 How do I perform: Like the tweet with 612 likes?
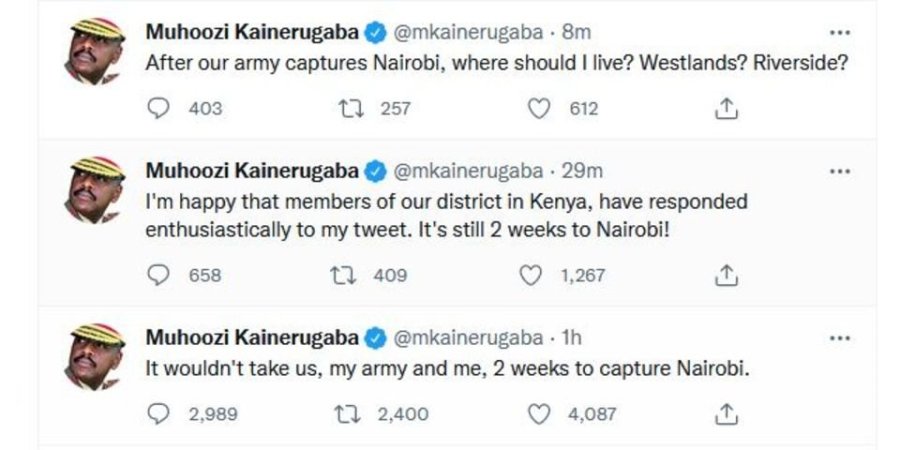click(540, 109)
